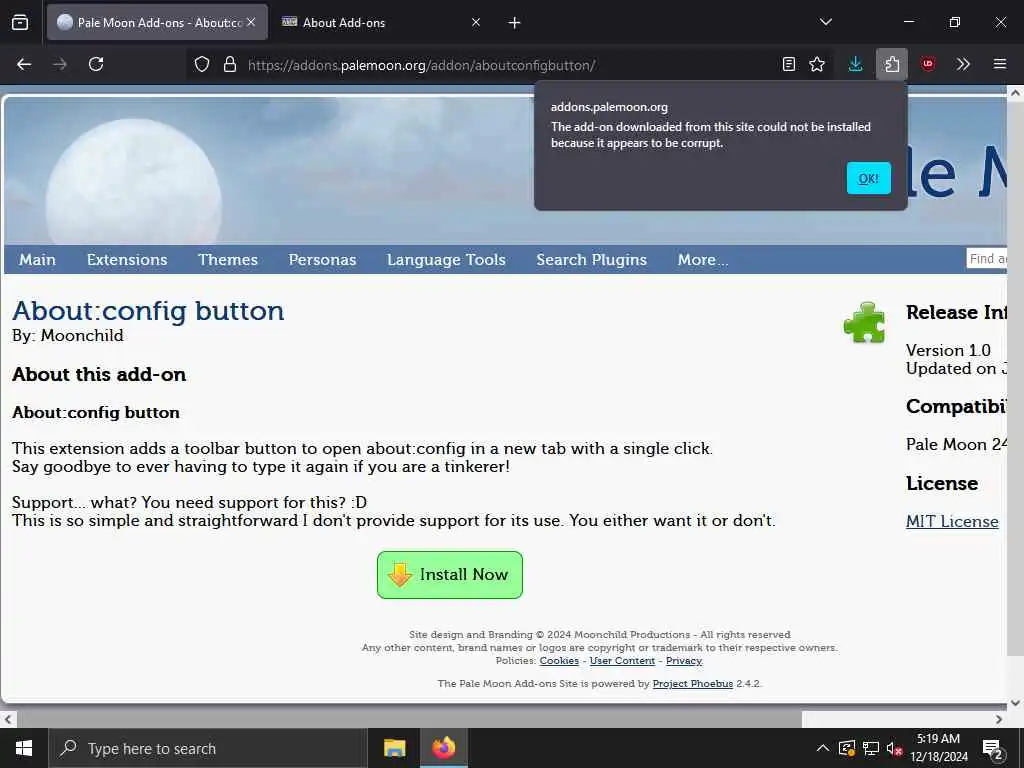
Task: Open the Project Phoebus link
Action: pyautogui.click(x=693, y=683)
